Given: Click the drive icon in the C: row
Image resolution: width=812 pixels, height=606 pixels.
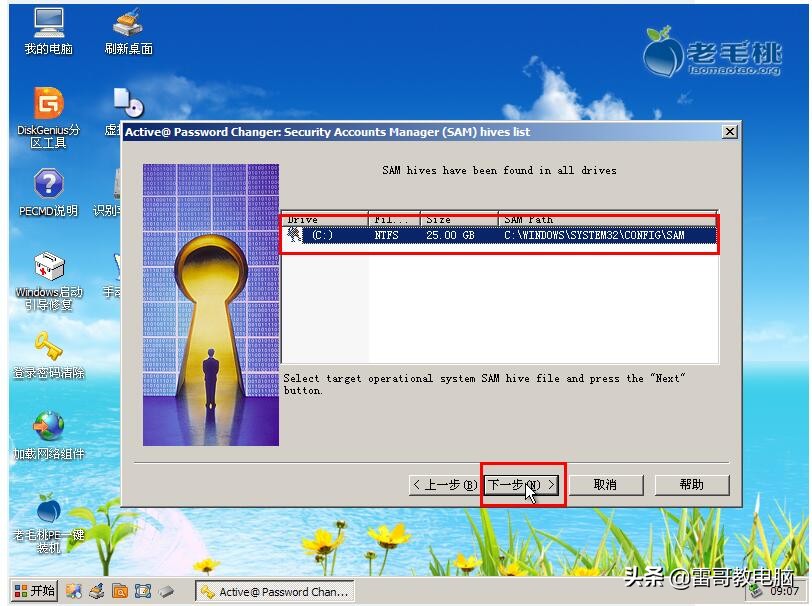Looking at the screenshot, I should click(294, 235).
